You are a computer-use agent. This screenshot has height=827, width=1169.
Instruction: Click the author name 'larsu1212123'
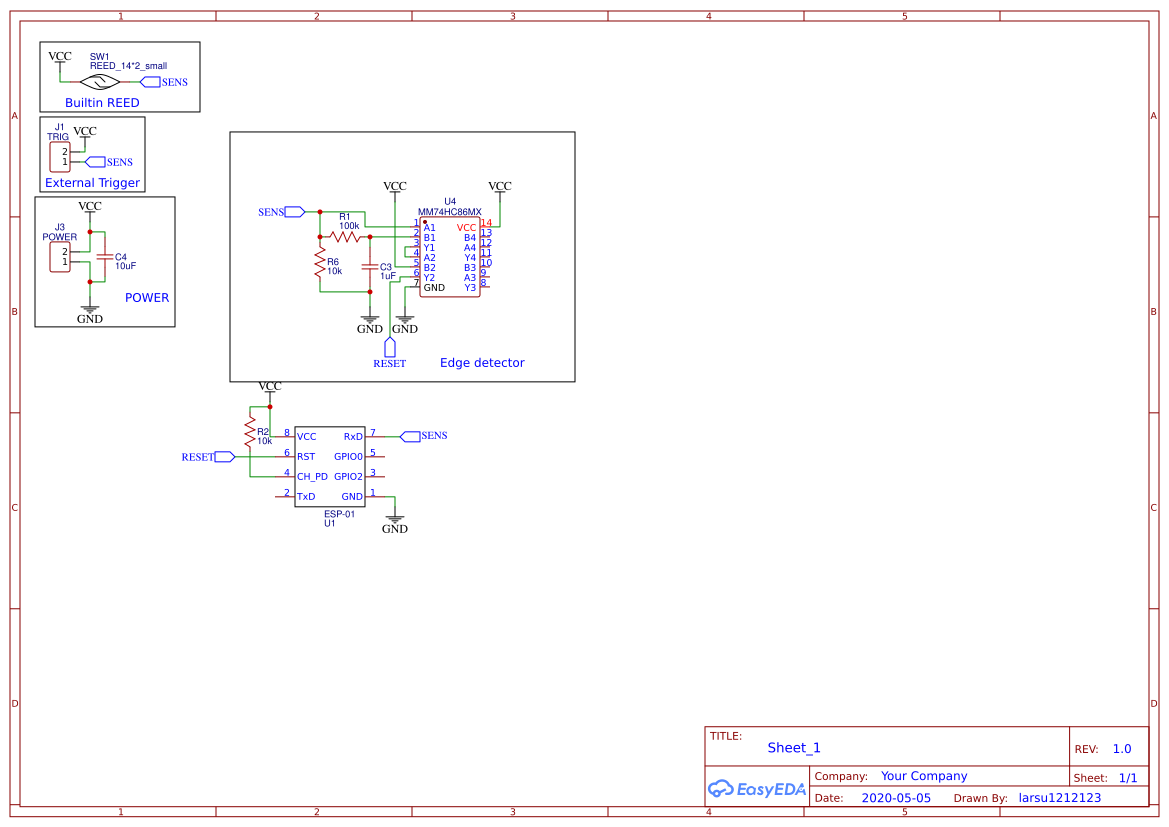tap(1059, 798)
